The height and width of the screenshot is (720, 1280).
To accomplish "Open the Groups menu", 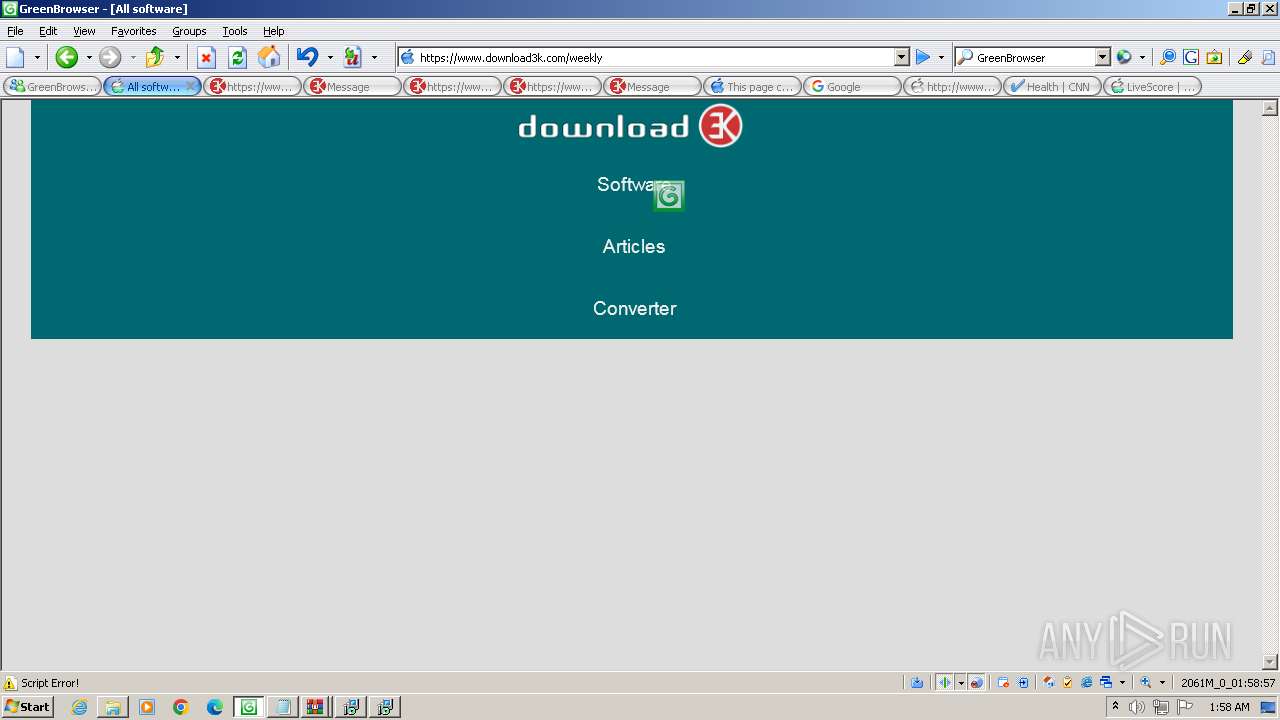I will [x=189, y=31].
